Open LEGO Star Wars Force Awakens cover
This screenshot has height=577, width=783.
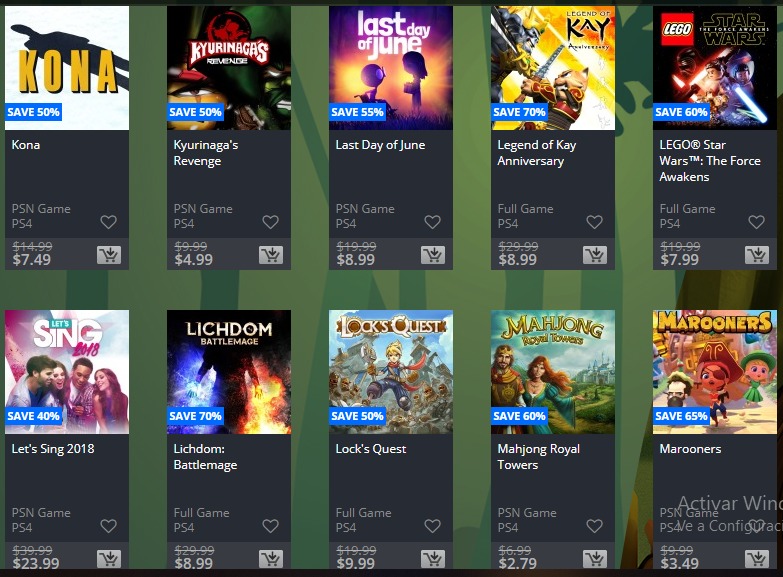(715, 68)
